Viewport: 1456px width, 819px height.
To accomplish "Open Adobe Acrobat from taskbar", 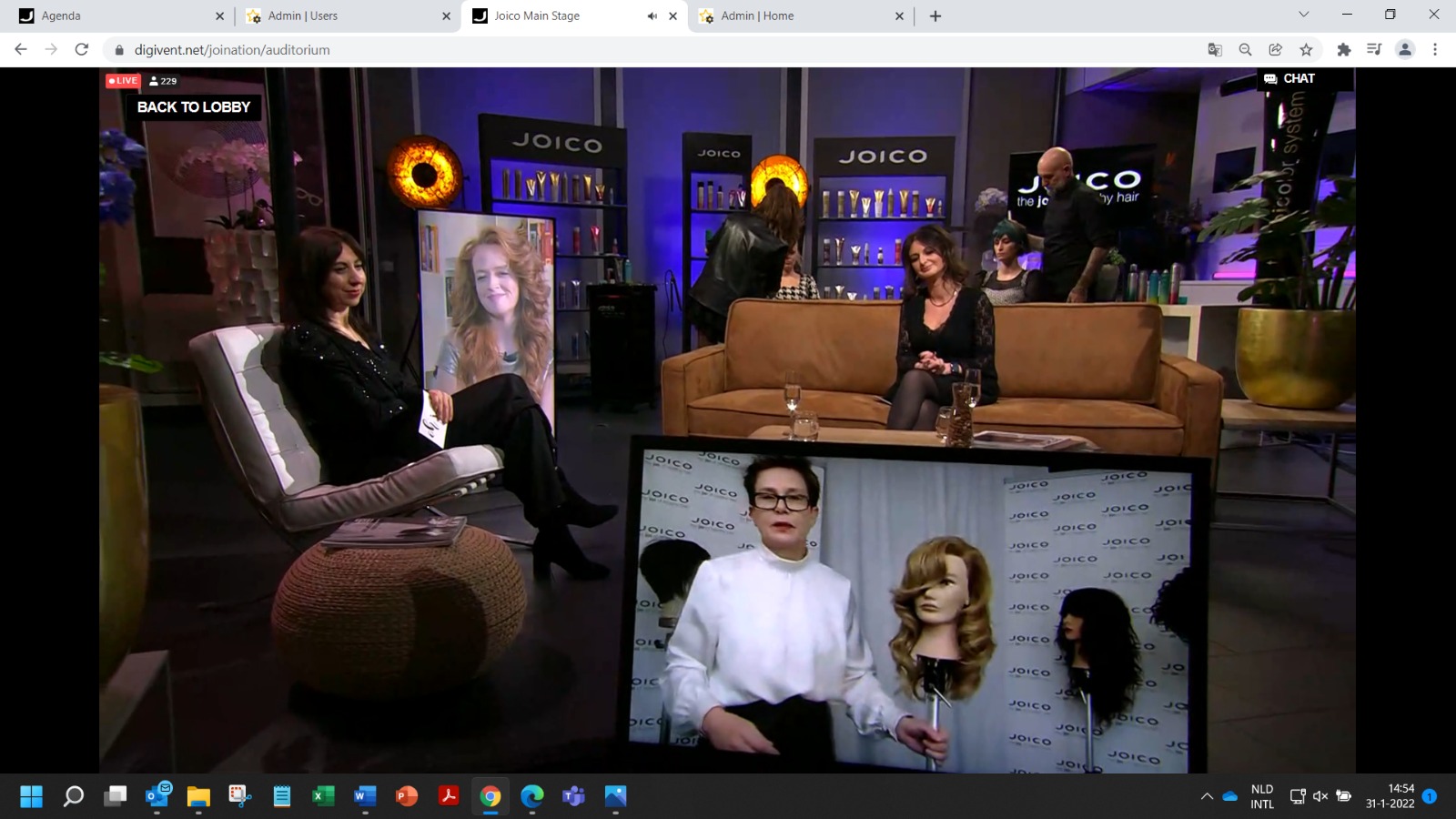I will [x=449, y=796].
